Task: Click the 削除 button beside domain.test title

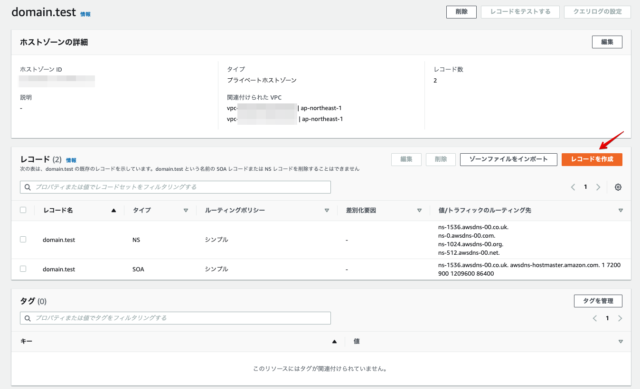Action: (x=461, y=12)
